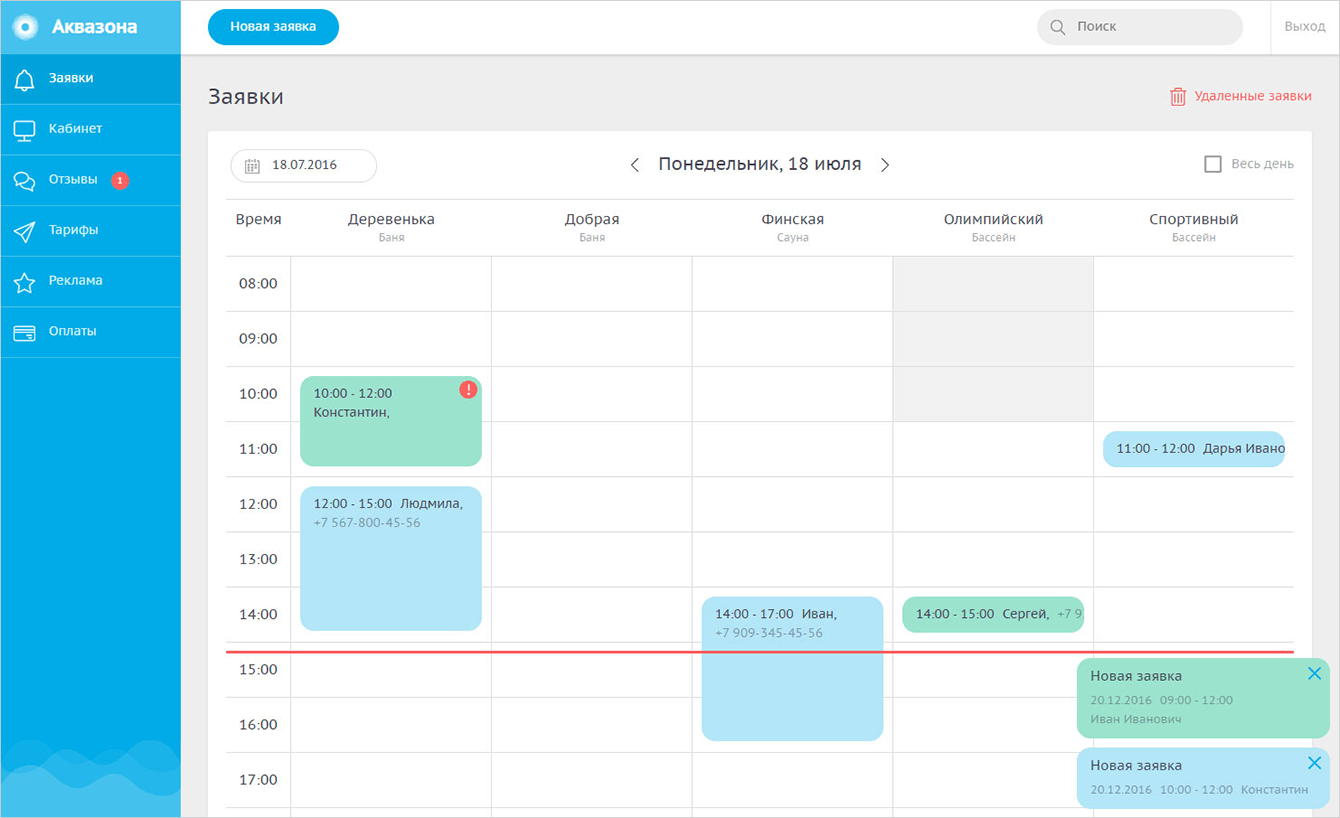The width and height of the screenshot is (1340, 818).
Task: Click the red alert icon on Константин booking
Action: [468, 390]
